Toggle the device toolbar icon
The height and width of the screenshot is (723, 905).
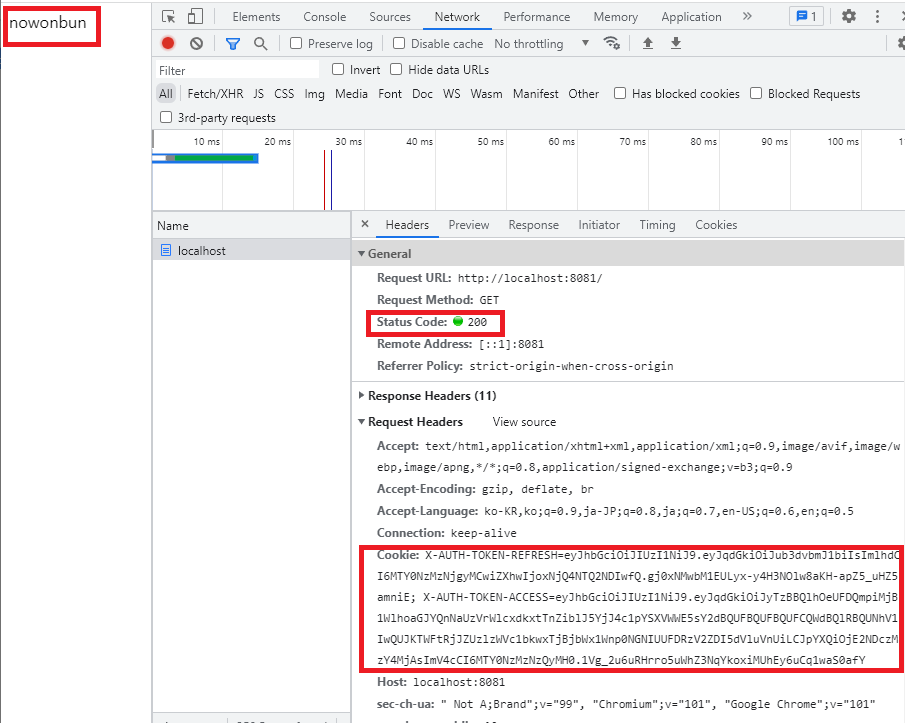(x=195, y=17)
